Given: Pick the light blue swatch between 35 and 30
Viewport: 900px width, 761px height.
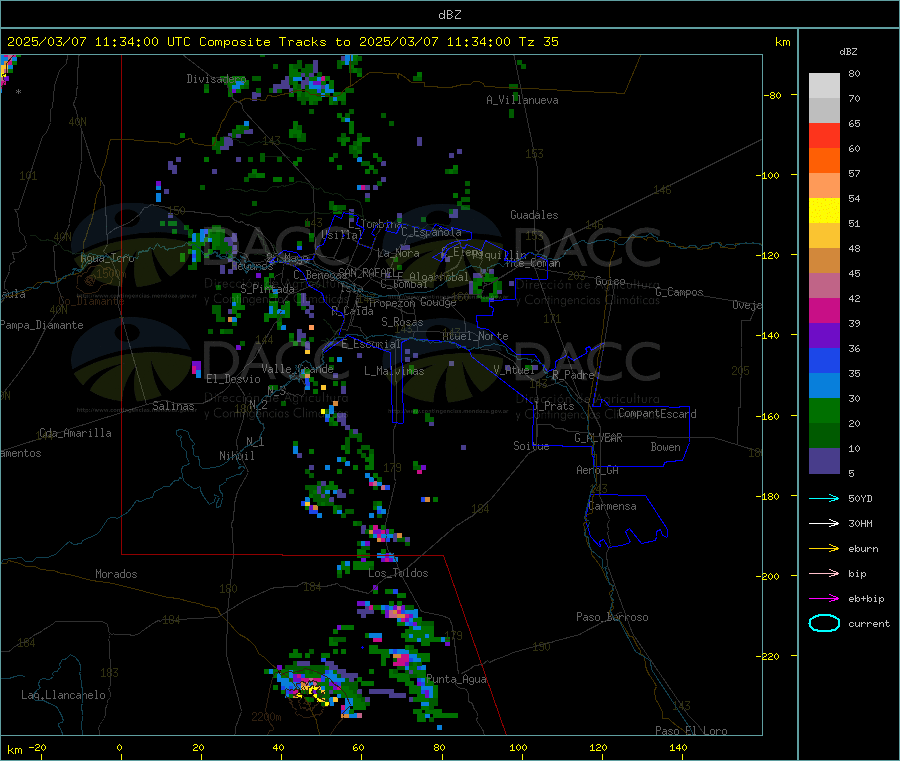Looking at the screenshot, I should coord(824,386).
